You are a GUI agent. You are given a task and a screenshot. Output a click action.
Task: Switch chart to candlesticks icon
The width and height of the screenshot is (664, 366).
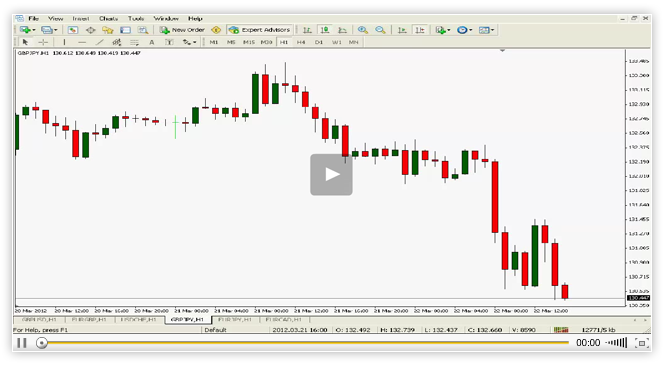tap(325, 30)
